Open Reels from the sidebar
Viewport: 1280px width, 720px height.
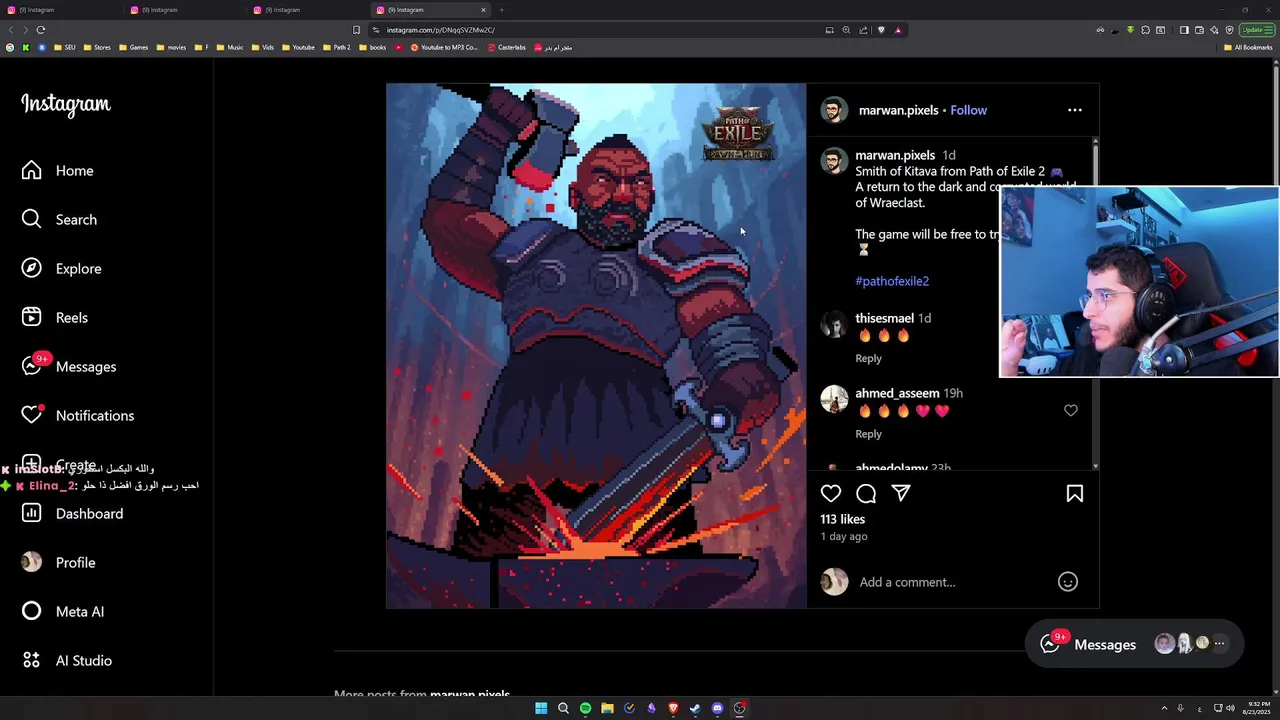tap(54, 318)
